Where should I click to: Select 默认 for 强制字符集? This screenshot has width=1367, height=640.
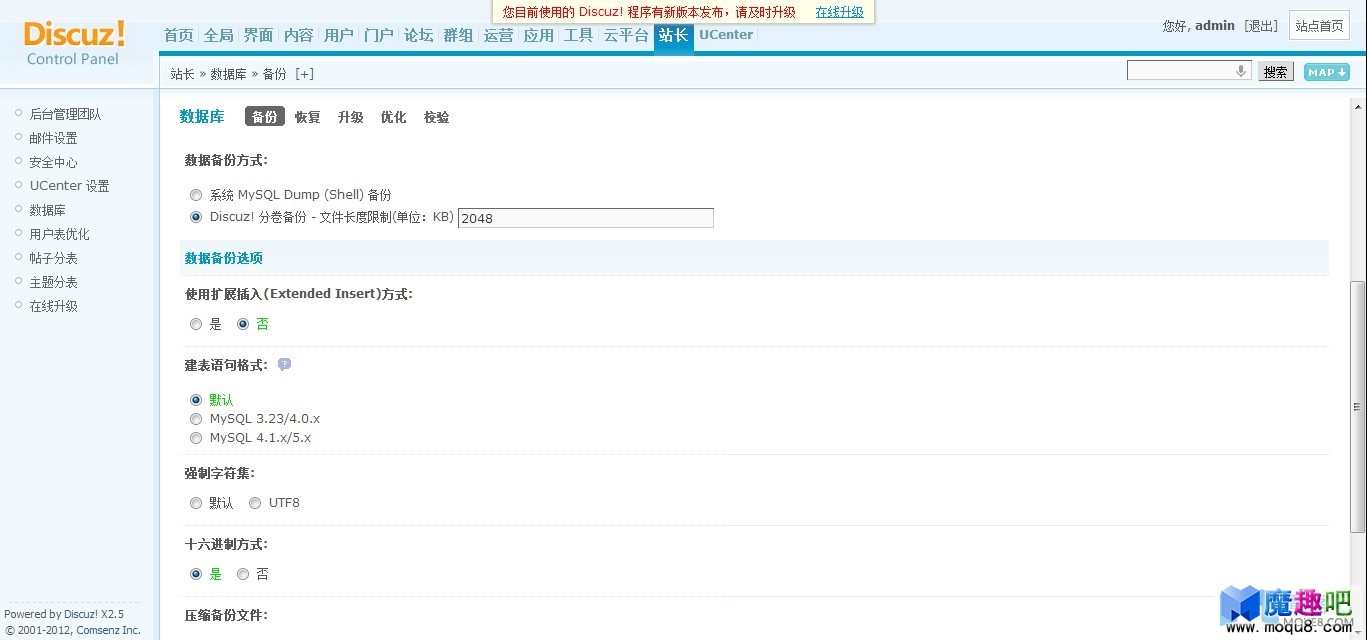point(196,503)
